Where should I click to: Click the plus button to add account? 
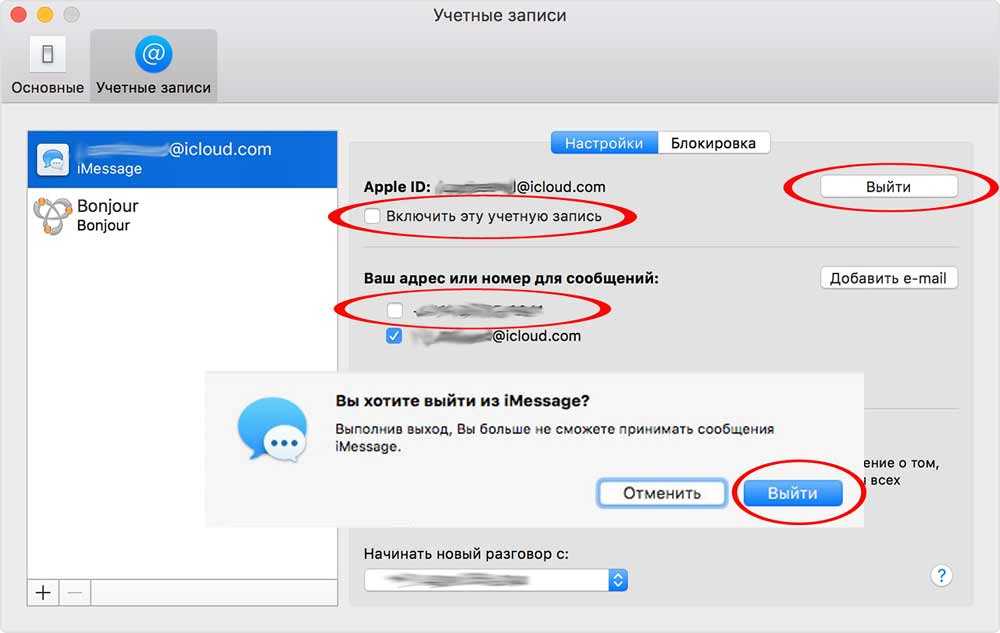click(x=43, y=592)
